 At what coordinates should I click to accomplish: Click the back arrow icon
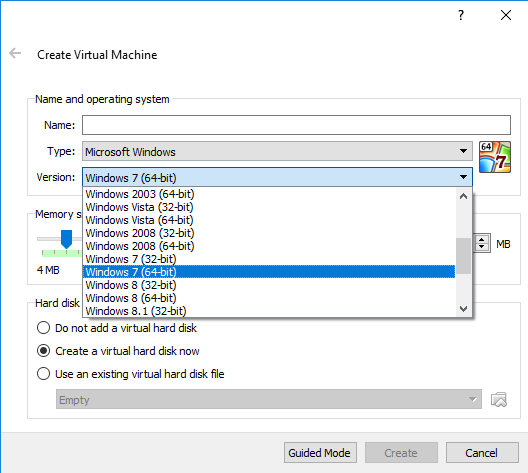tap(15, 53)
